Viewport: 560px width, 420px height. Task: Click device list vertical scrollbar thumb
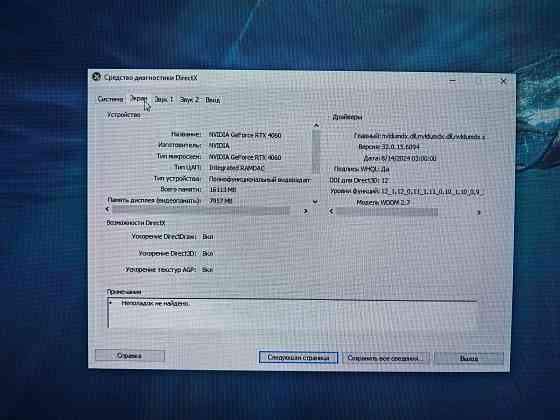tap(316, 151)
